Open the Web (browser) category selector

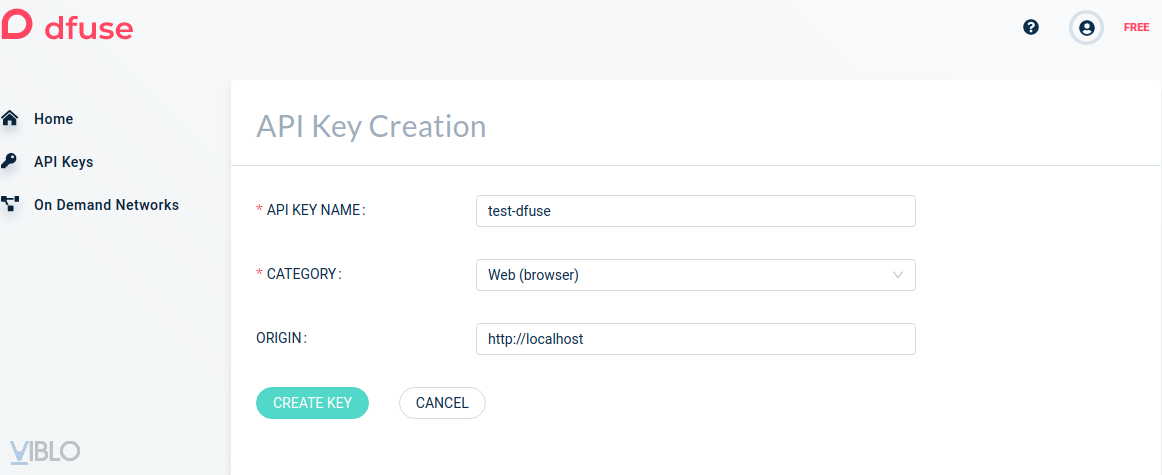tap(680, 275)
